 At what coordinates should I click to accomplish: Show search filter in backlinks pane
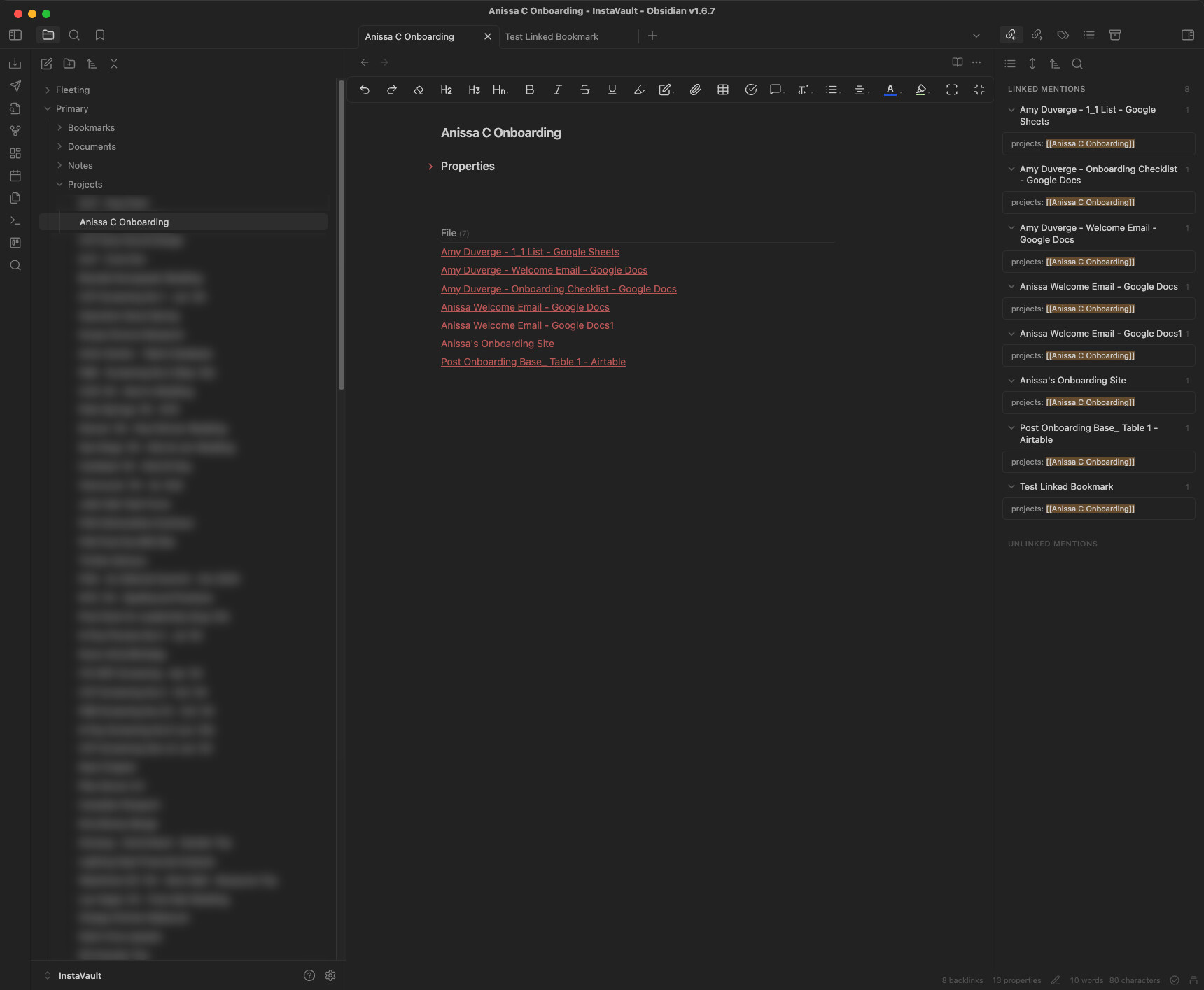click(x=1077, y=64)
